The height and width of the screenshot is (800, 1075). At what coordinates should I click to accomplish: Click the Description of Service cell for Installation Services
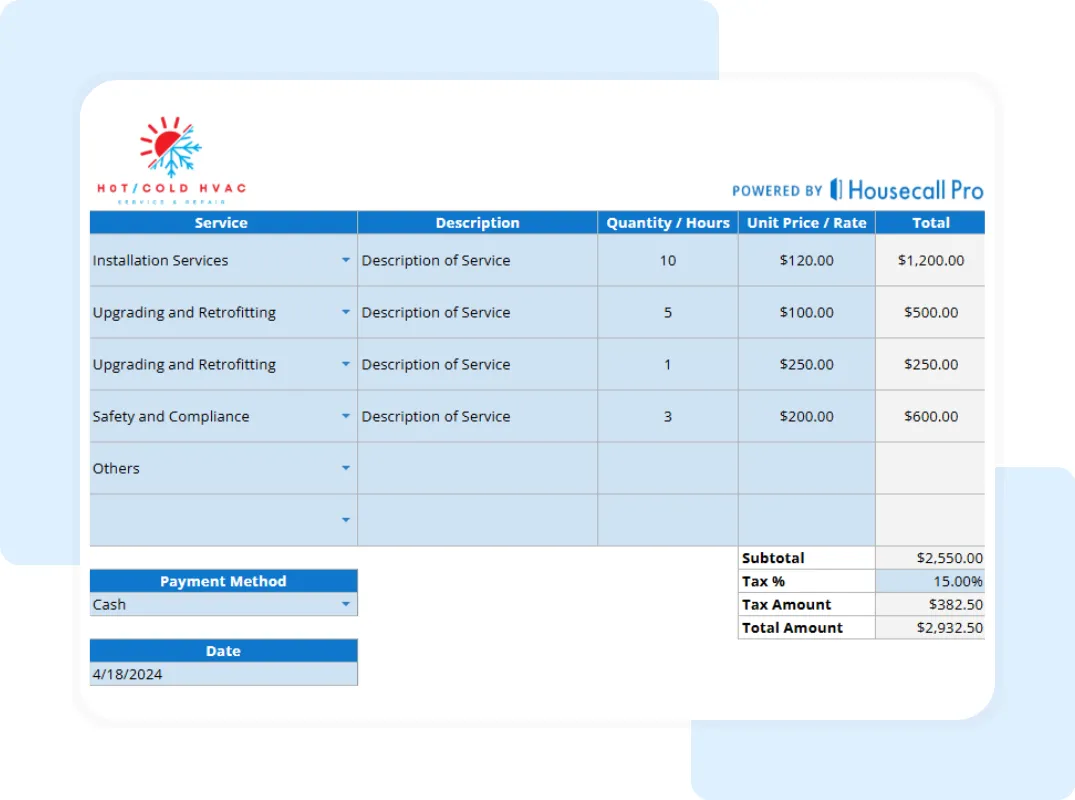(477, 260)
